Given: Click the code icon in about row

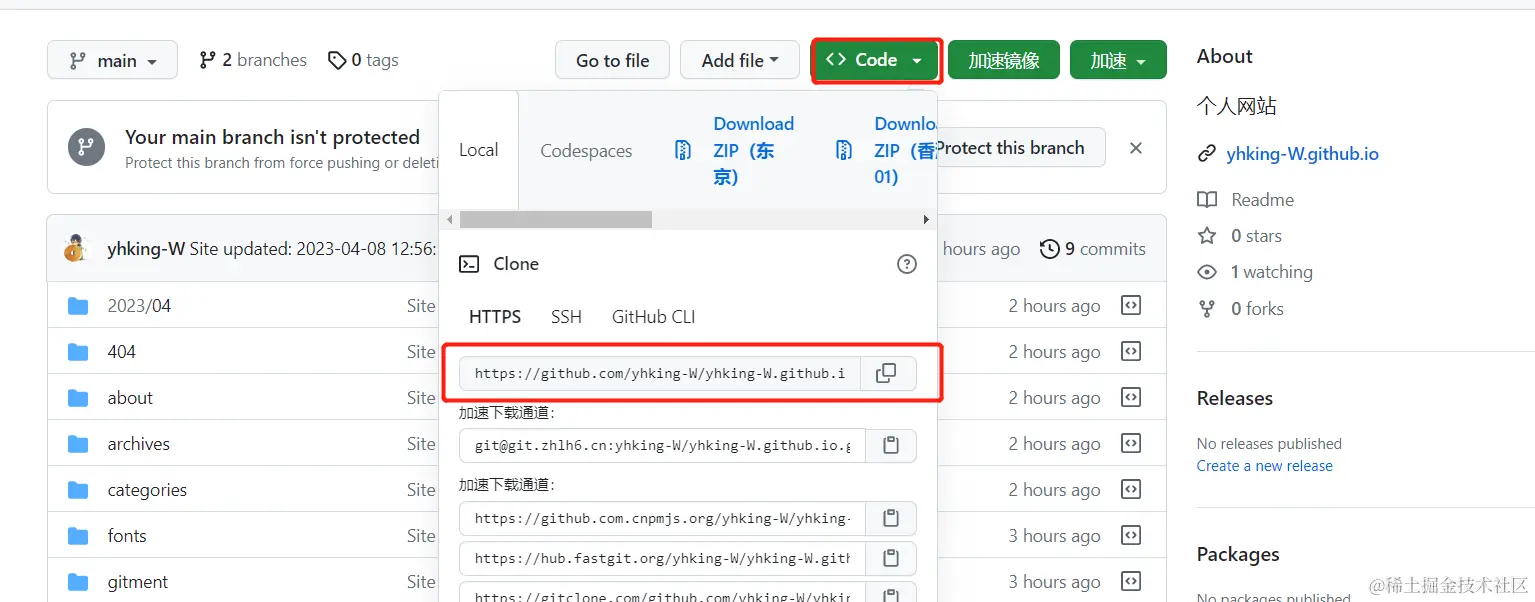Looking at the screenshot, I should tap(1131, 398).
